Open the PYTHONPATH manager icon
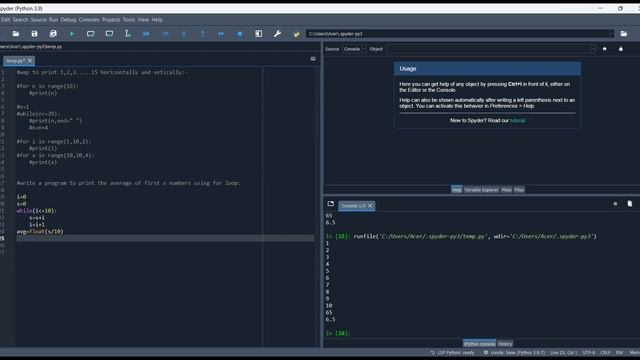This screenshot has width=640, height=360. tap(296, 34)
